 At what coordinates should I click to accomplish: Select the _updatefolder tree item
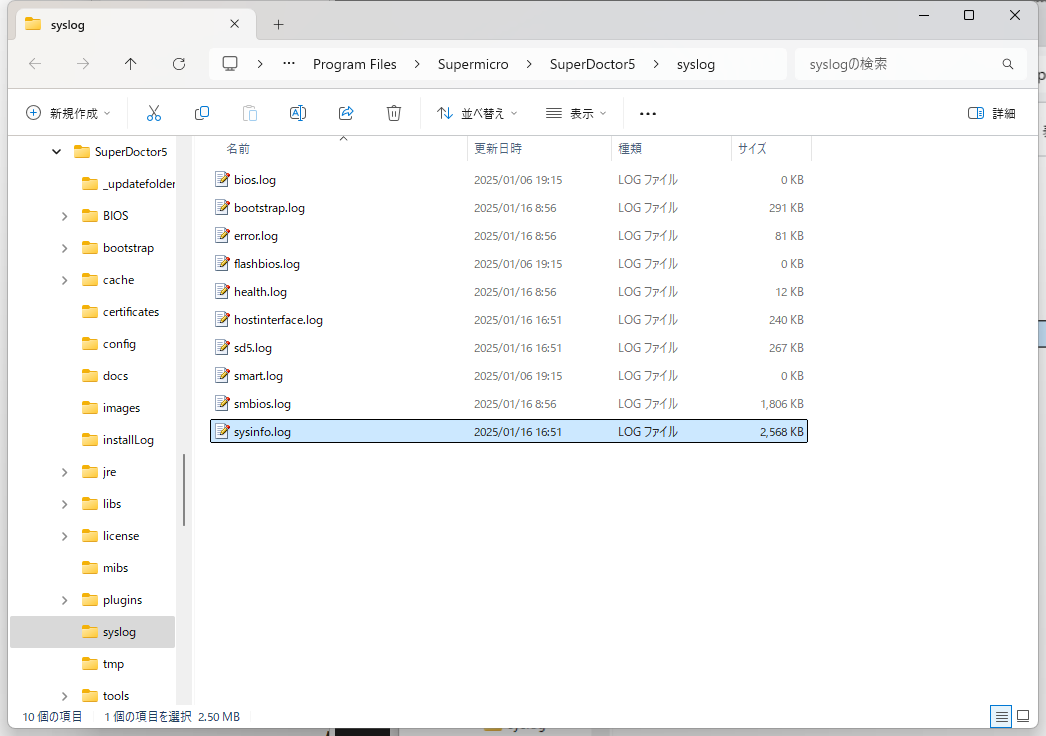(128, 183)
